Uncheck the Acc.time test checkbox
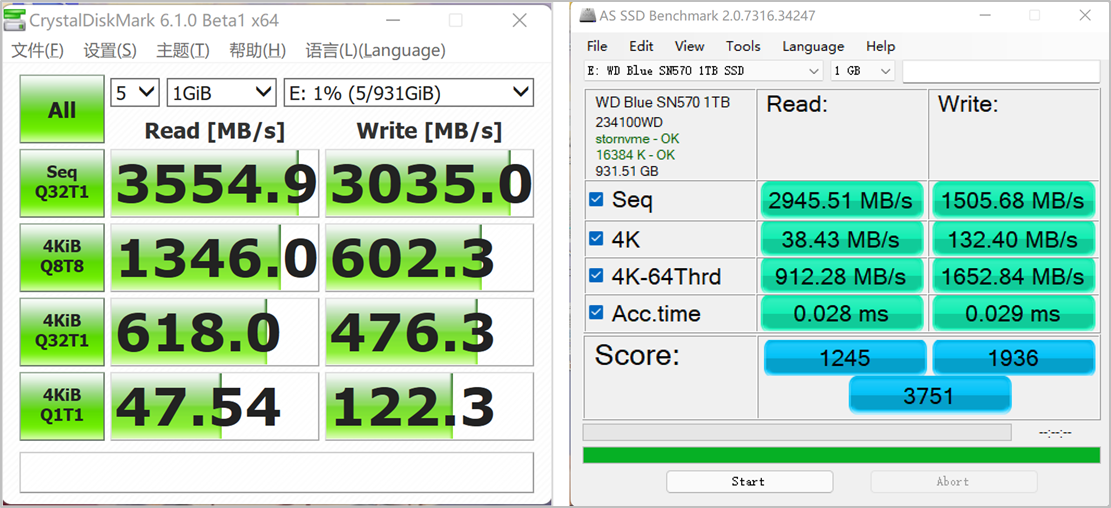Screen dimensions: 1111x508 coord(597,312)
